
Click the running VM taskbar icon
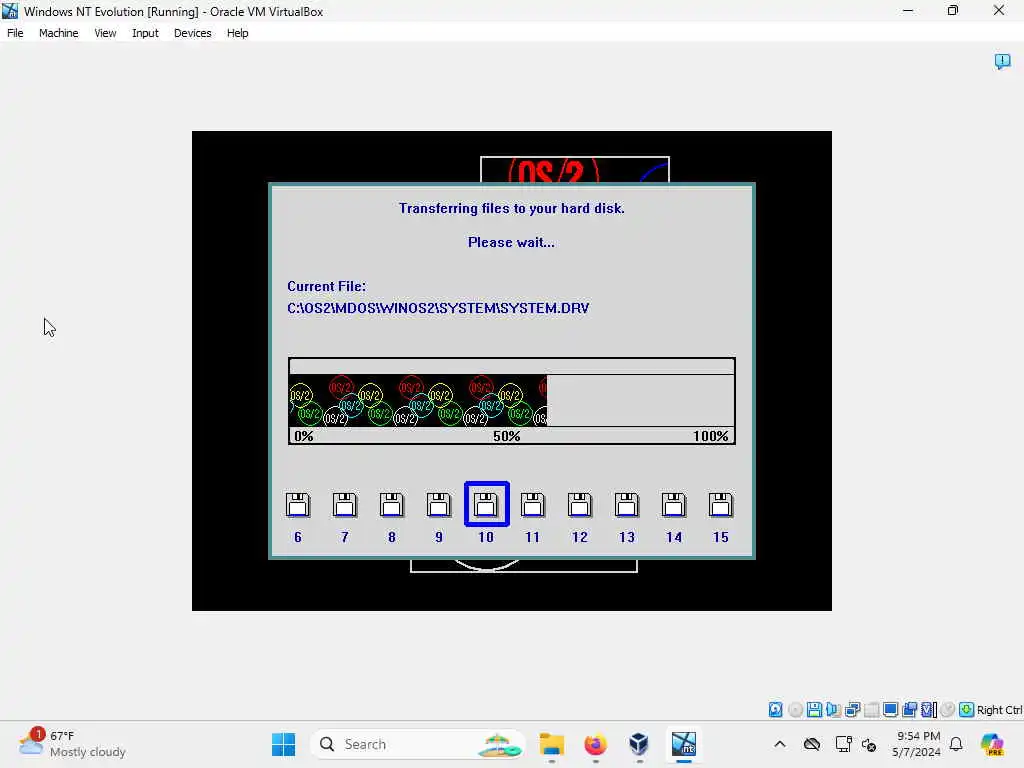[x=684, y=744]
